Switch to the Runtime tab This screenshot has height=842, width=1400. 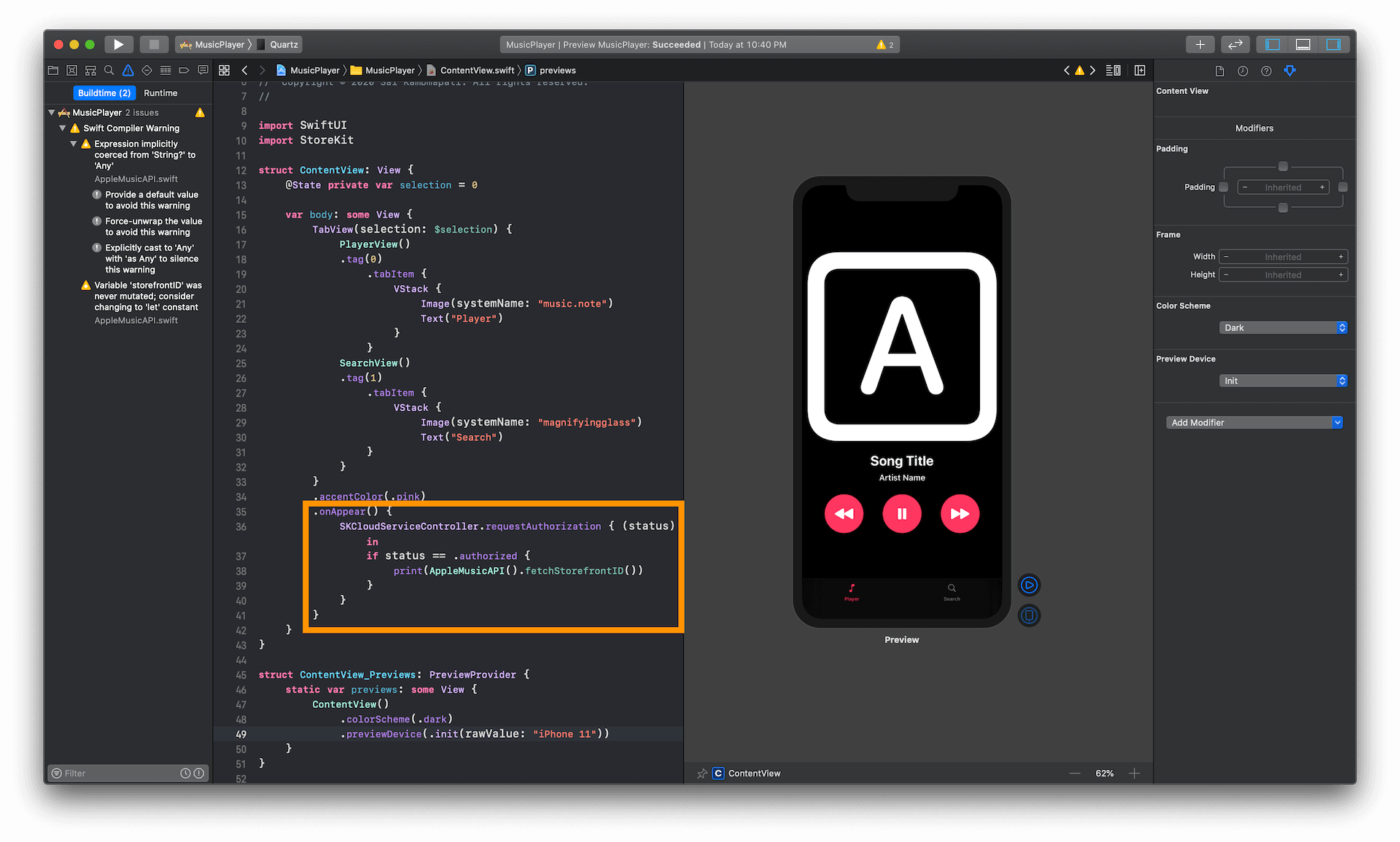click(160, 93)
